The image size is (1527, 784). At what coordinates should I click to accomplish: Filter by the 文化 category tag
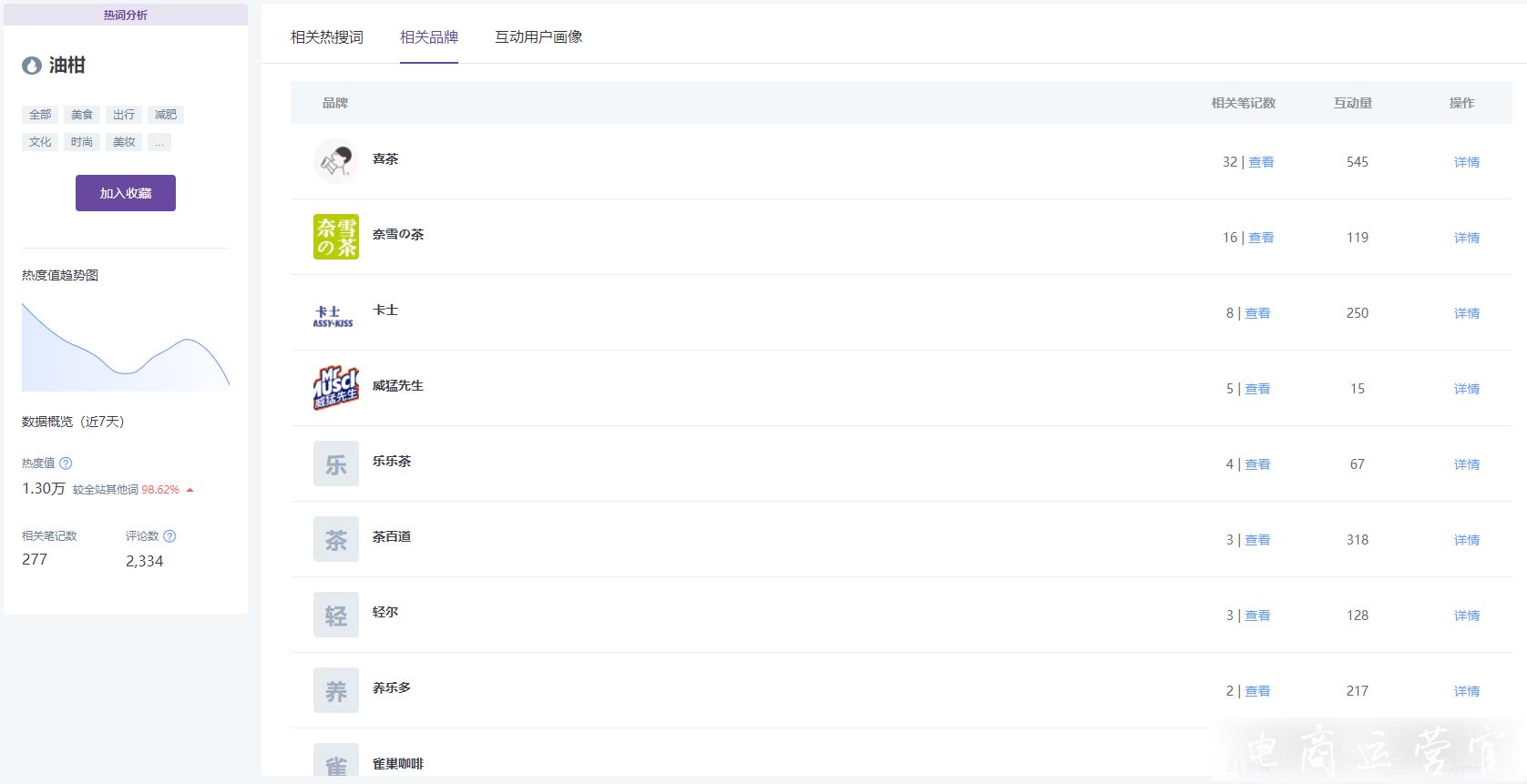(40, 142)
